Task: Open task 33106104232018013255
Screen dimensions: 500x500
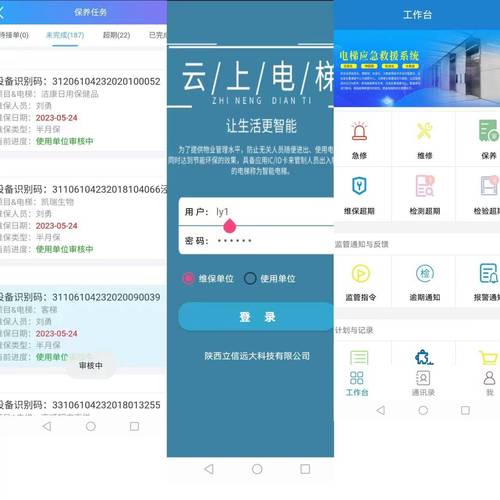Action: [x=83, y=405]
